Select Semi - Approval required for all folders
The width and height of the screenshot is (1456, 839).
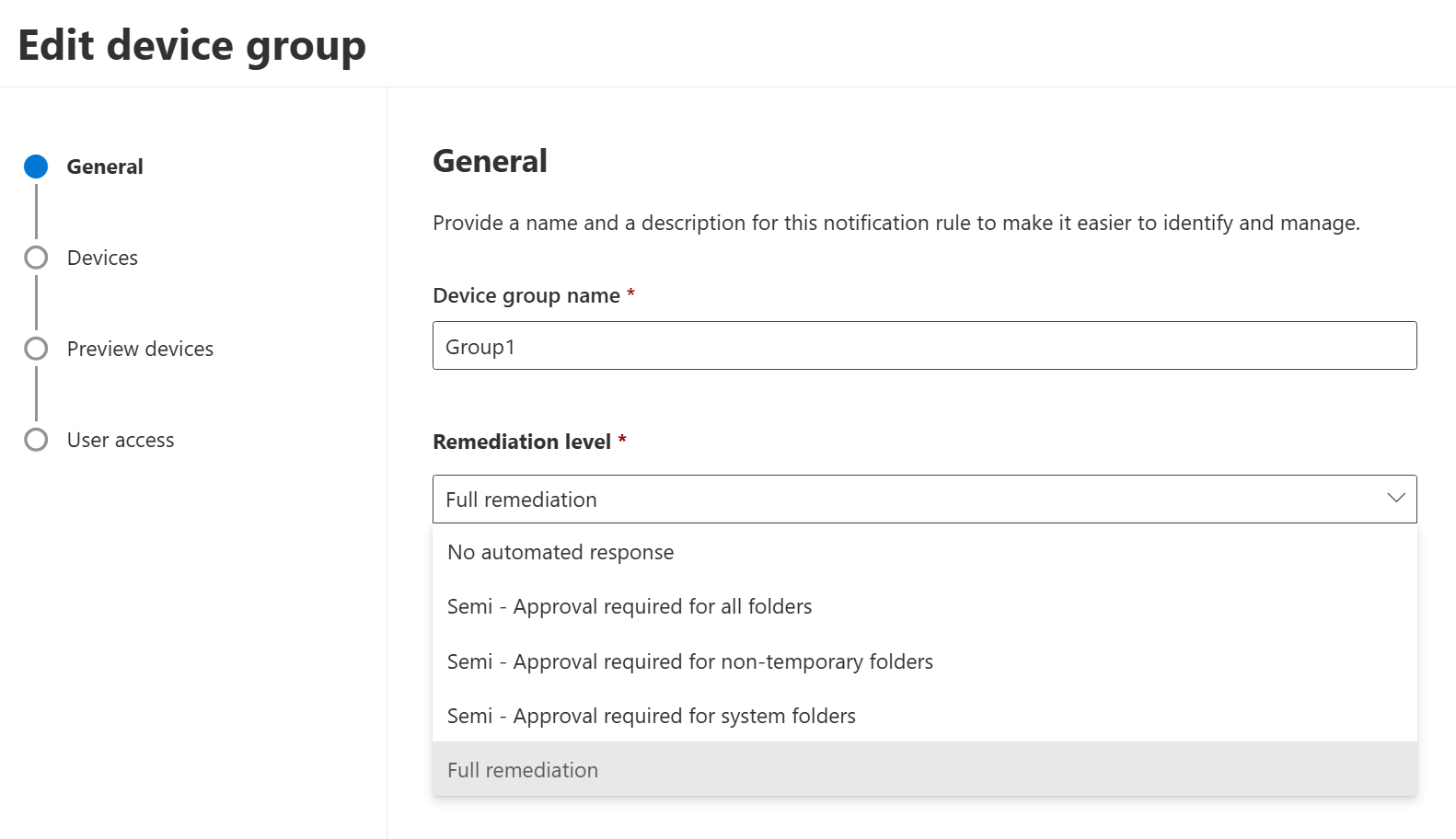click(630, 606)
